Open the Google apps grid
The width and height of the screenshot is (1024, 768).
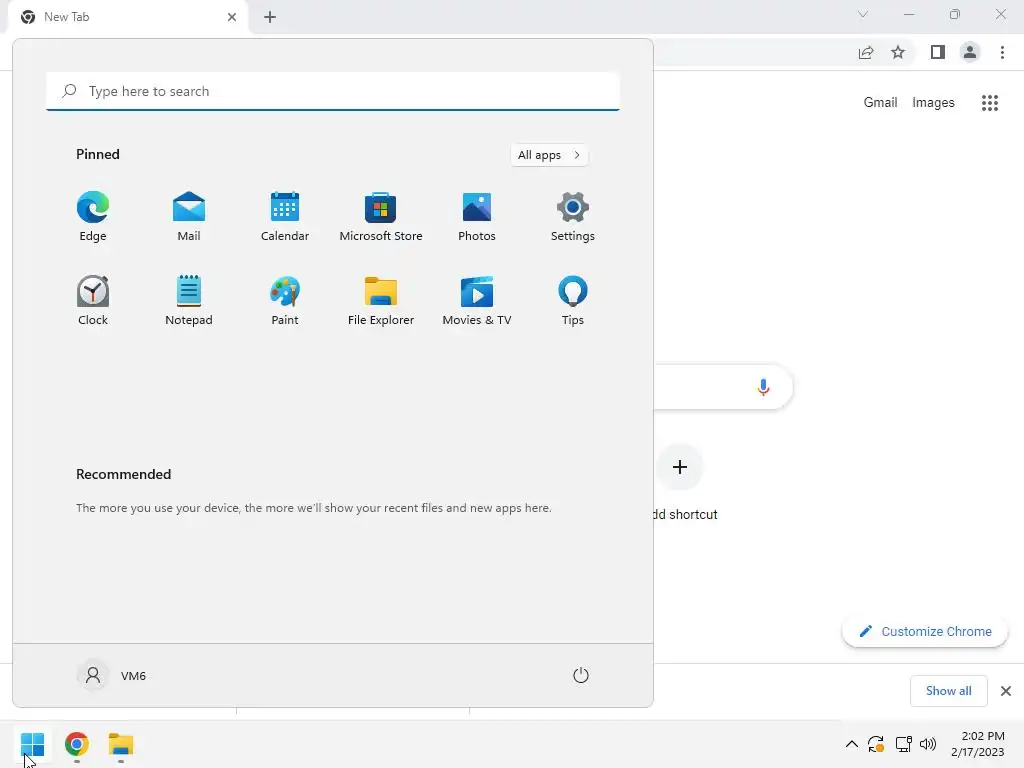tap(990, 103)
